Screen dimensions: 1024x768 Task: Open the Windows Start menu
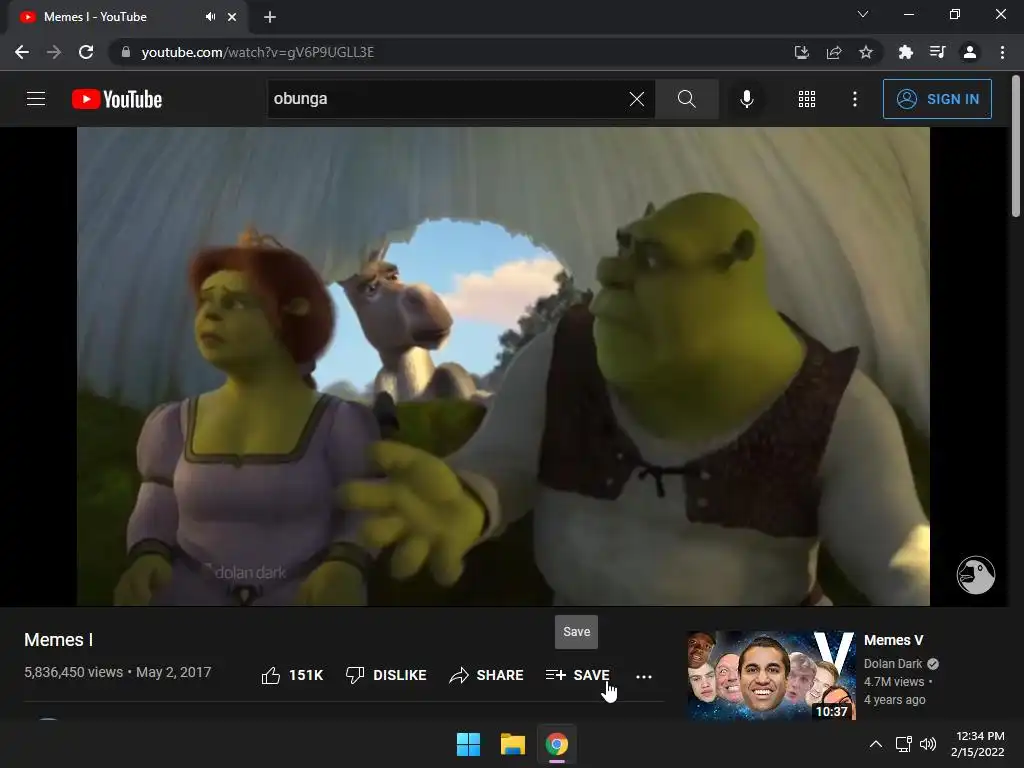pos(468,744)
